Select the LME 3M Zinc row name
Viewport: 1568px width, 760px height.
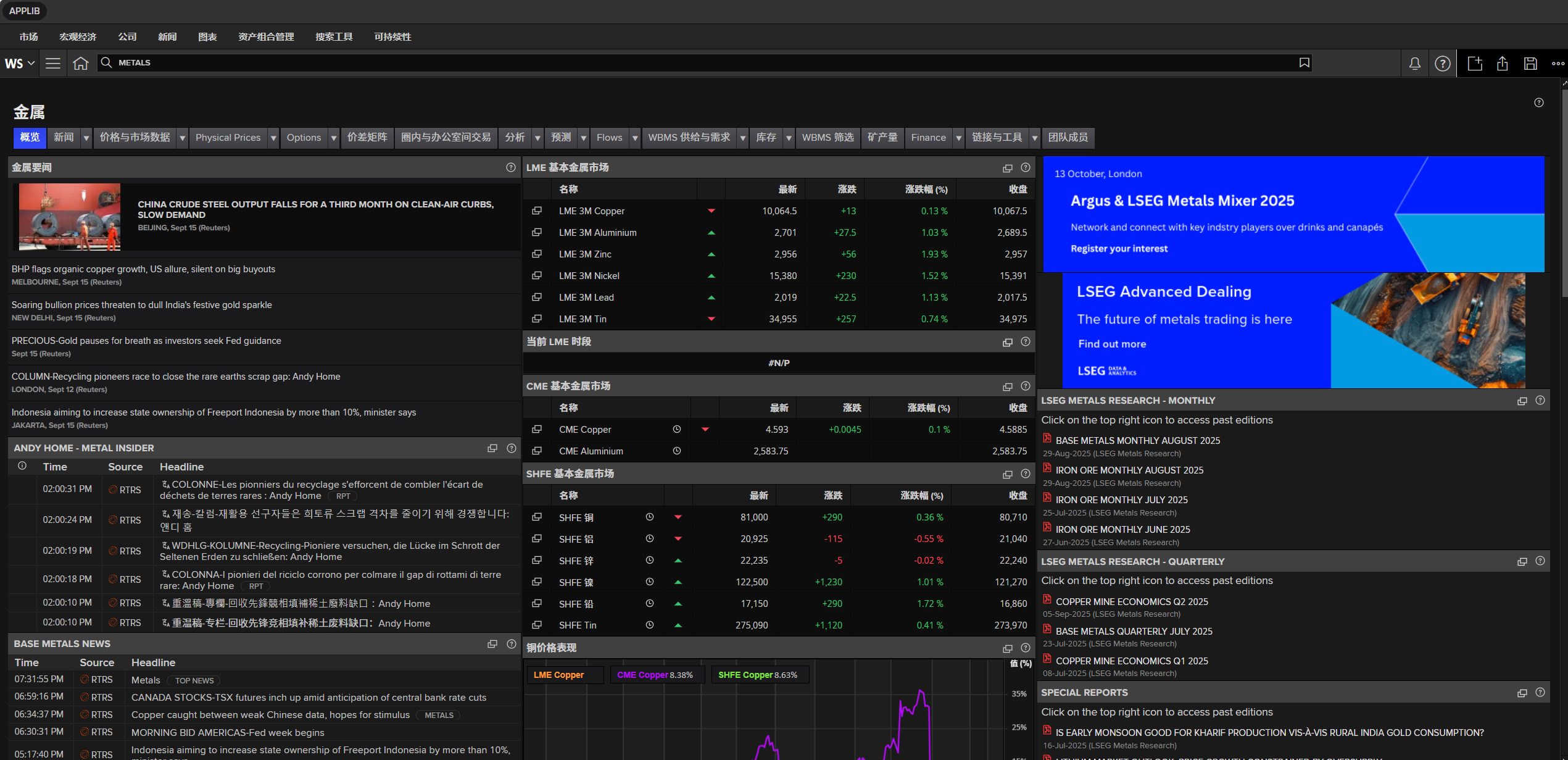click(585, 254)
